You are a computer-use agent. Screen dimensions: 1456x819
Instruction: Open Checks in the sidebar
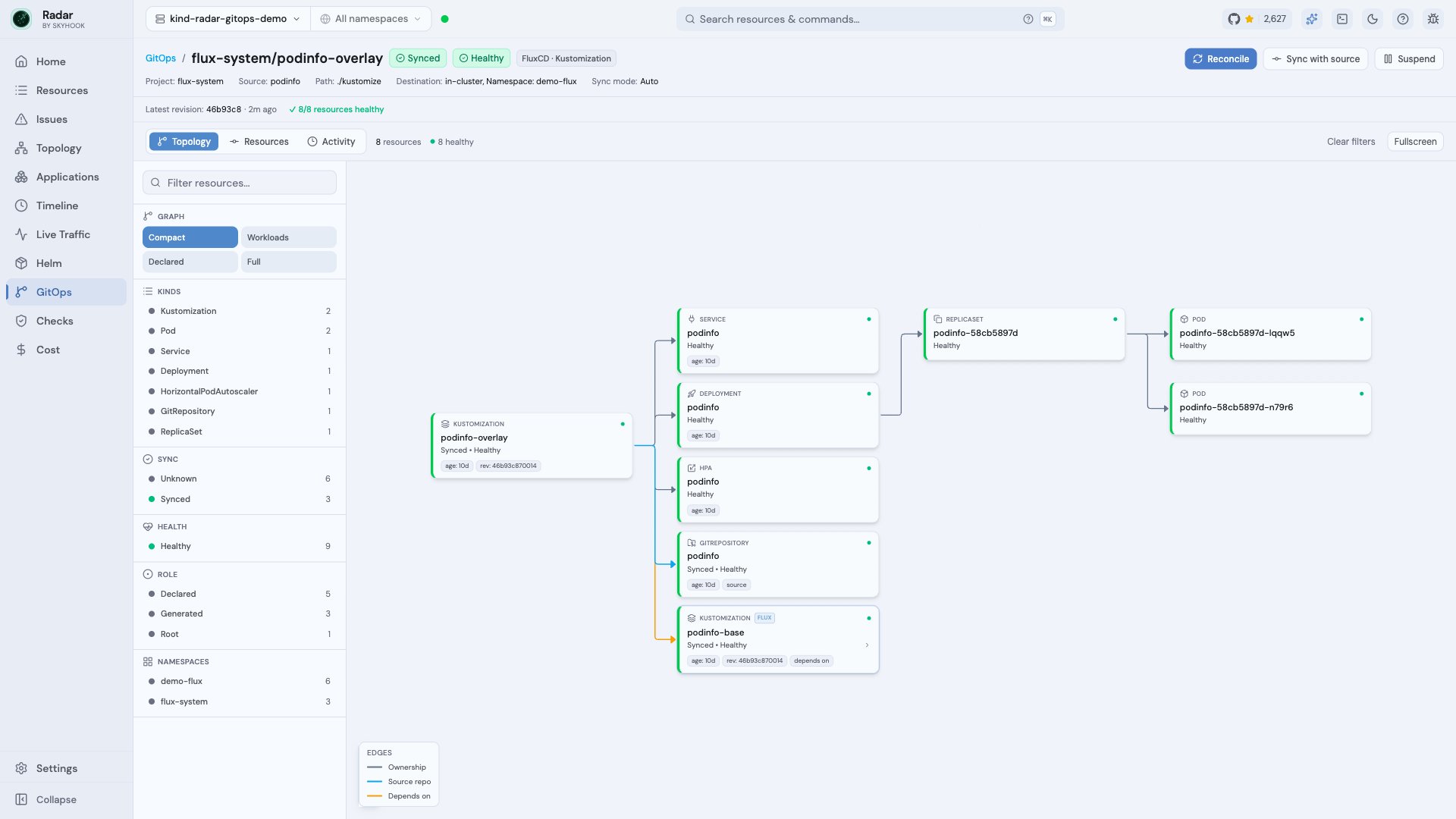click(66, 321)
